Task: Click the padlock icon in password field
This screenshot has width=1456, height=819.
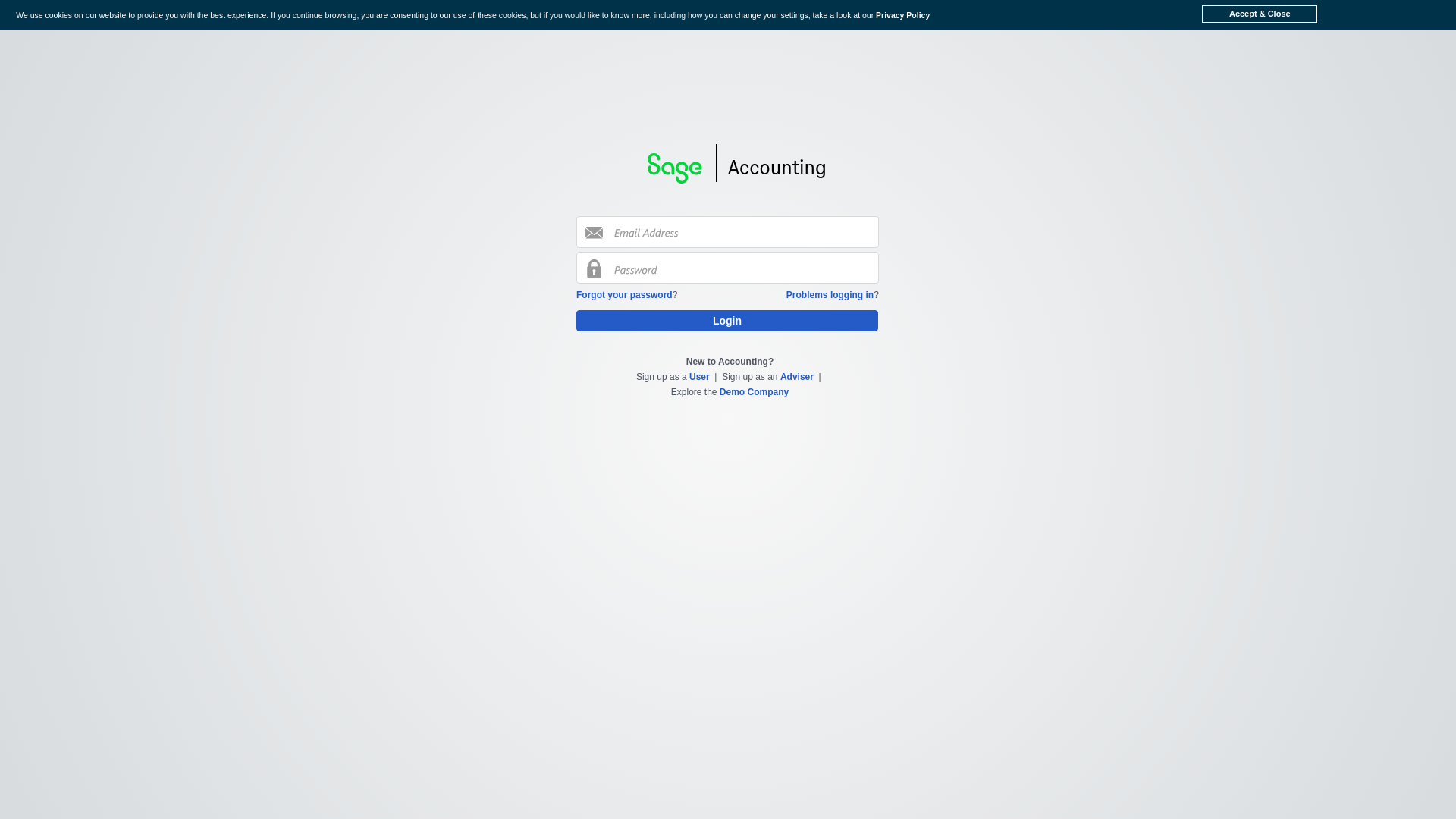Action: pyautogui.click(x=594, y=268)
